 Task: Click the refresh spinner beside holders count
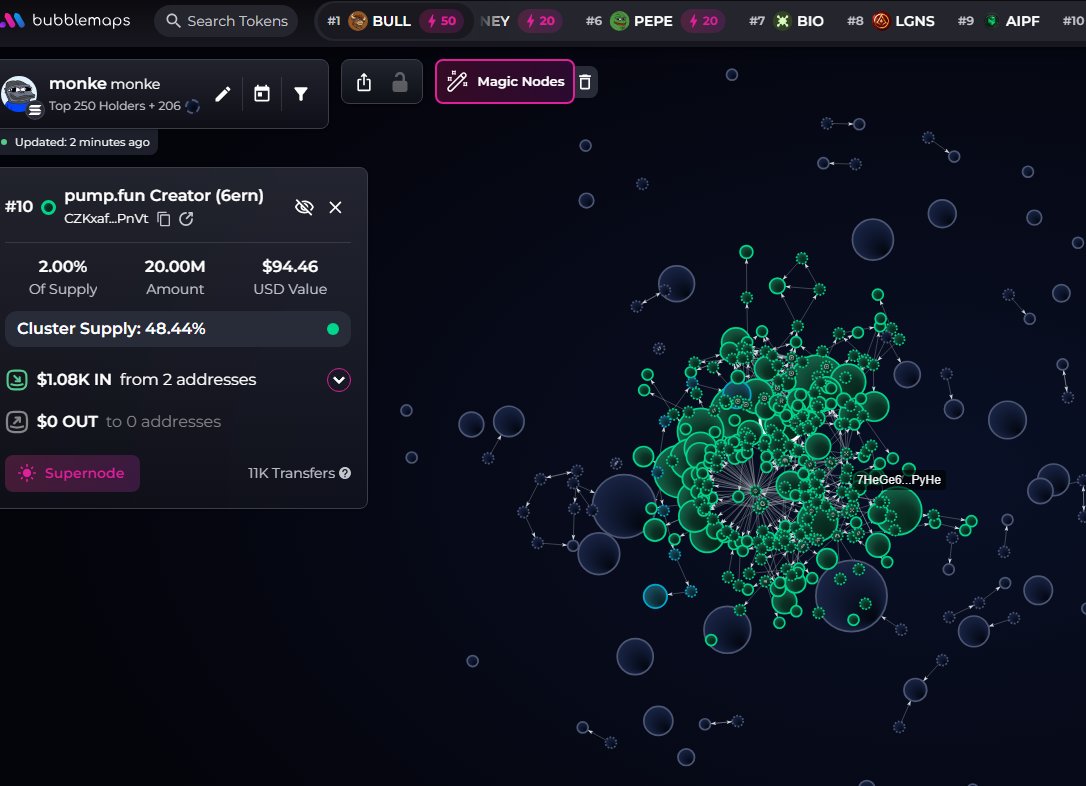pyautogui.click(x=193, y=106)
